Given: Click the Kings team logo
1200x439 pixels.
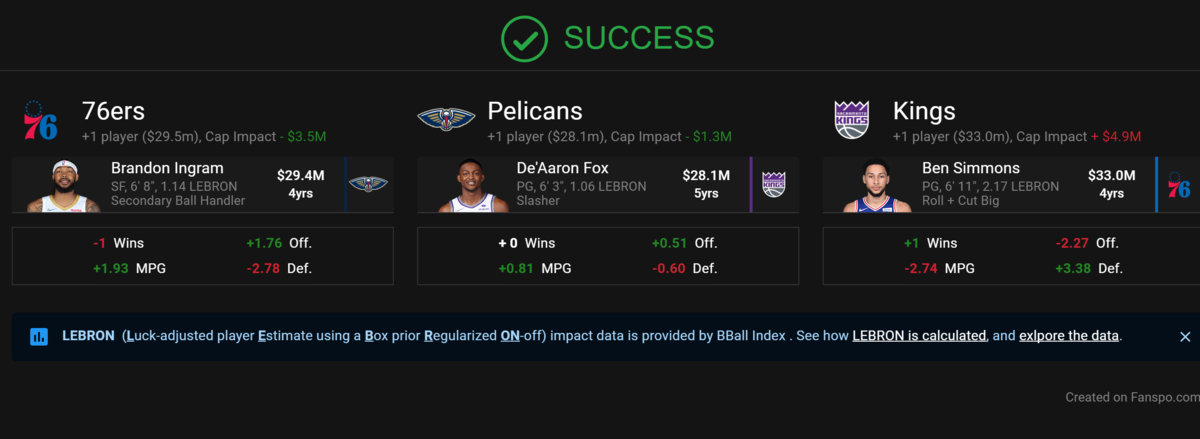Looking at the screenshot, I should point(852,120).
